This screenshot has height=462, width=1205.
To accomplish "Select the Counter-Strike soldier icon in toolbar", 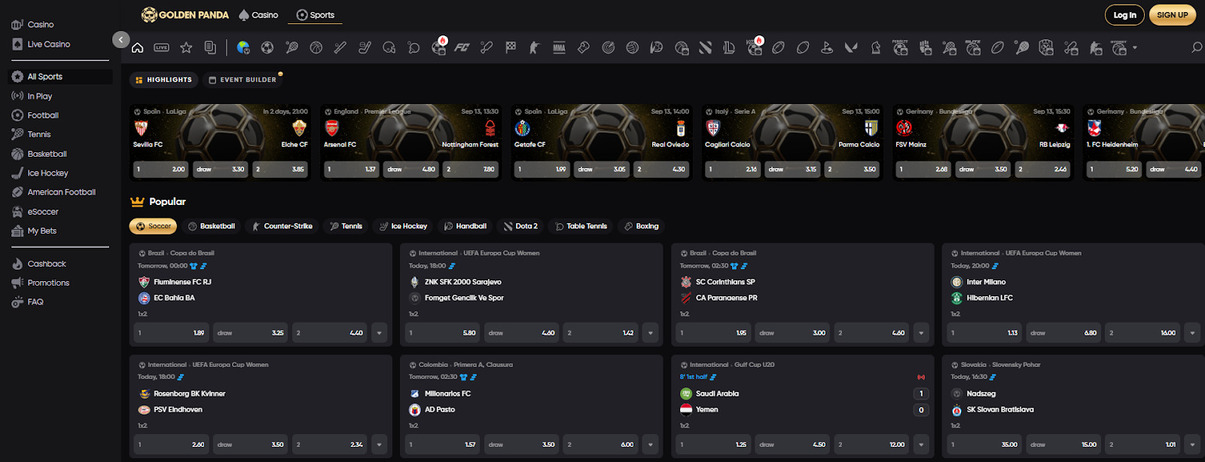I will [534, 47].
